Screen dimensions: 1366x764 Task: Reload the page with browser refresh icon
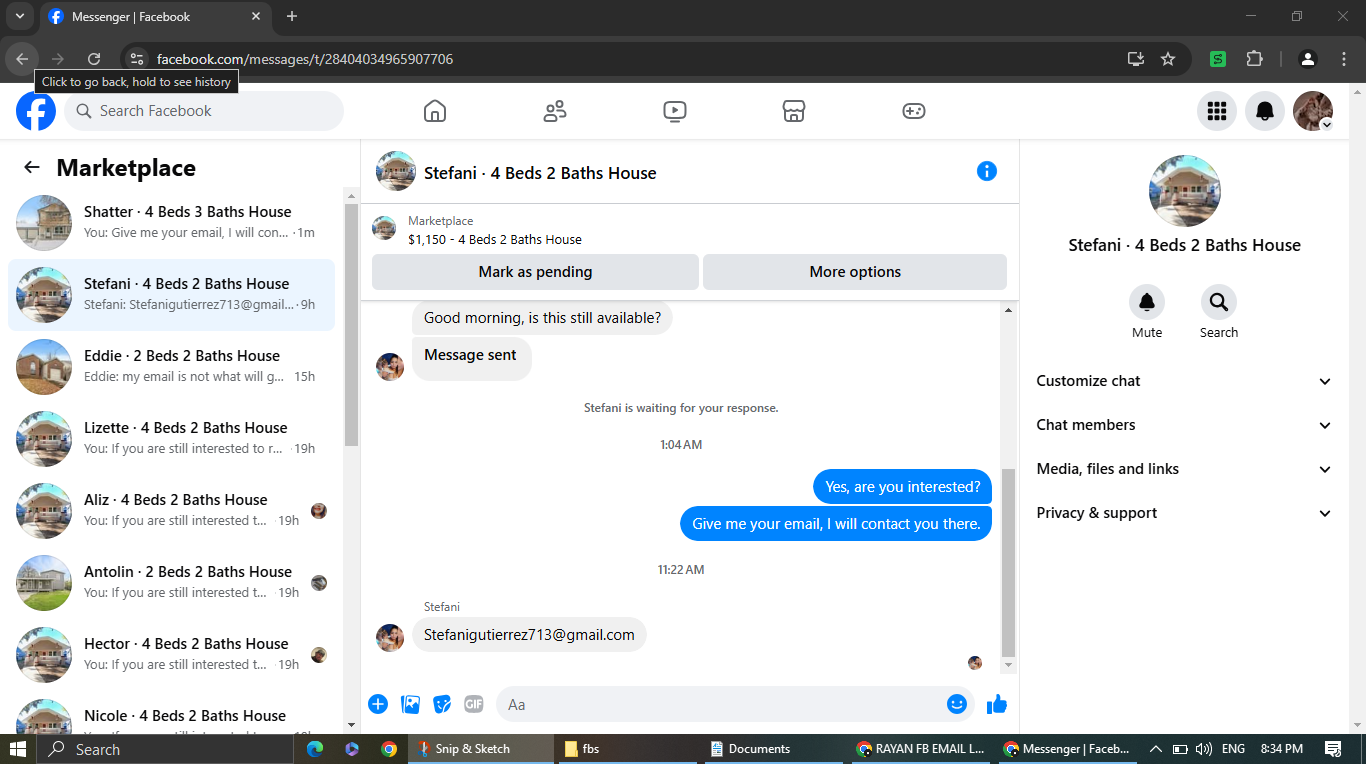[94, 59]
